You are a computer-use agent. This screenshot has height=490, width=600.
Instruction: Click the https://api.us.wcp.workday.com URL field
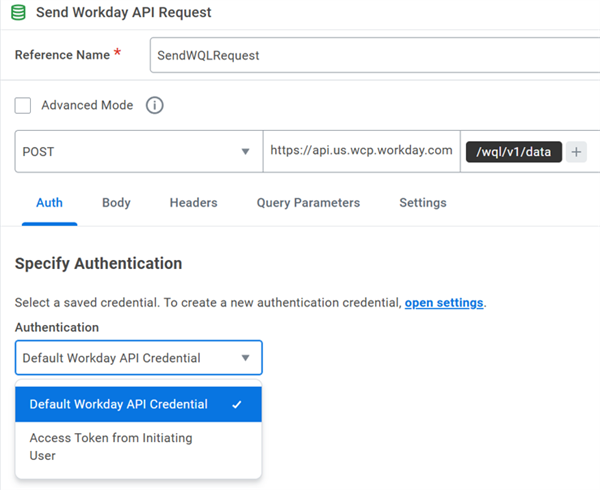tap(362, 151)
